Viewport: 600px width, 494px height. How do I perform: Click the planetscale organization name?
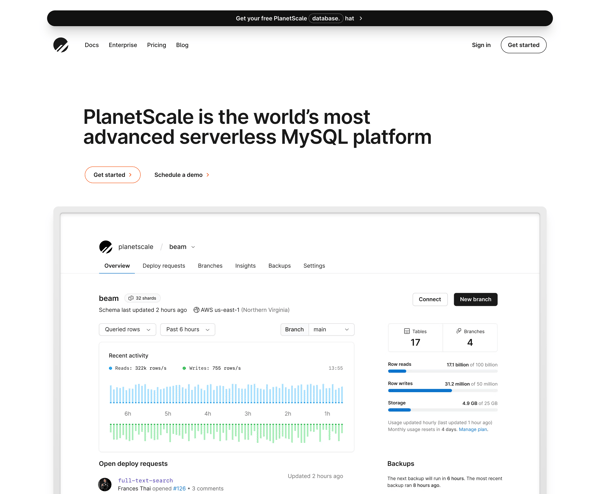pos(136,247)
